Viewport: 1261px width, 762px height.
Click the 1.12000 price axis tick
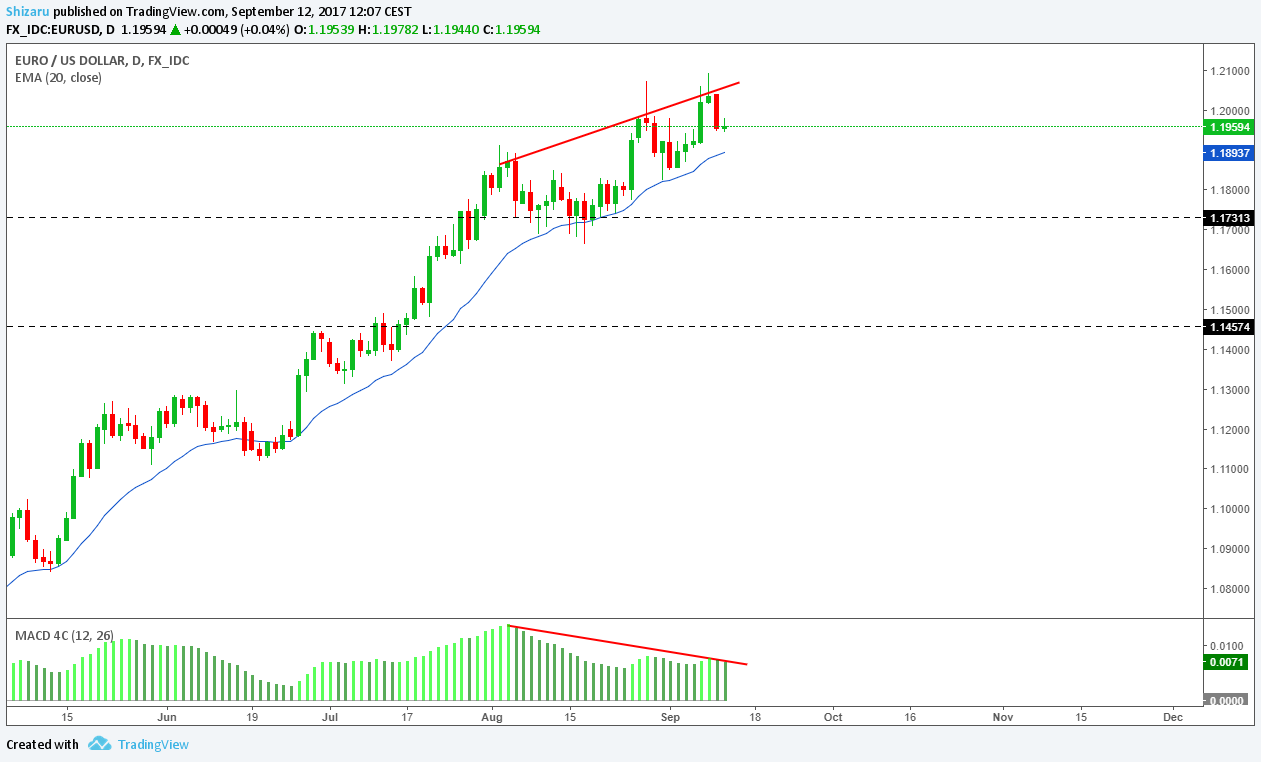click(1229, 430)
